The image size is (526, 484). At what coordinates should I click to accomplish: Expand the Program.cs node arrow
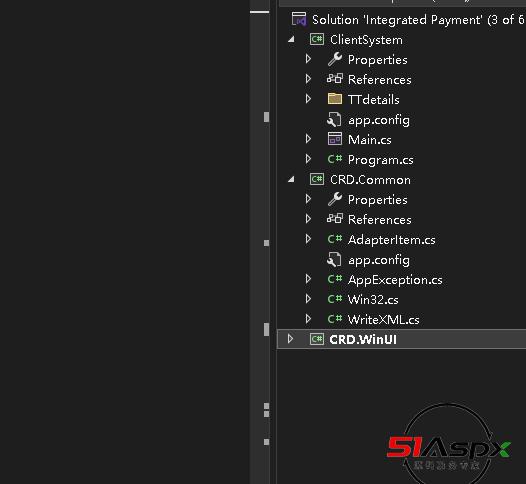308,159
